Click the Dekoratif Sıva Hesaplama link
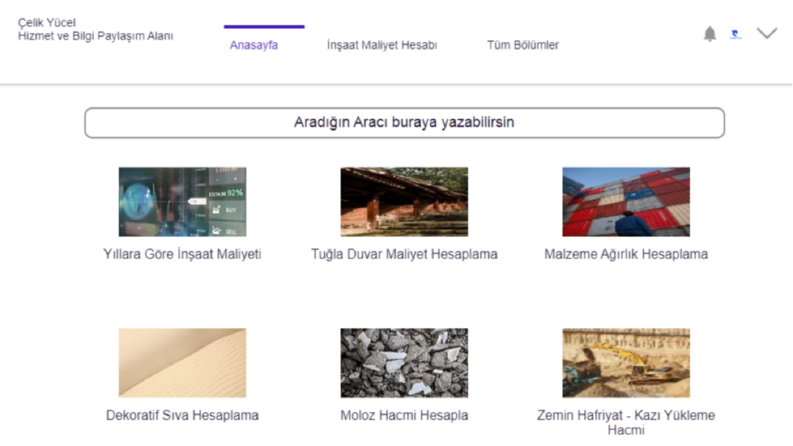Image resolution: width=793 pixels, height=446 pixels. tap(182, 415)
